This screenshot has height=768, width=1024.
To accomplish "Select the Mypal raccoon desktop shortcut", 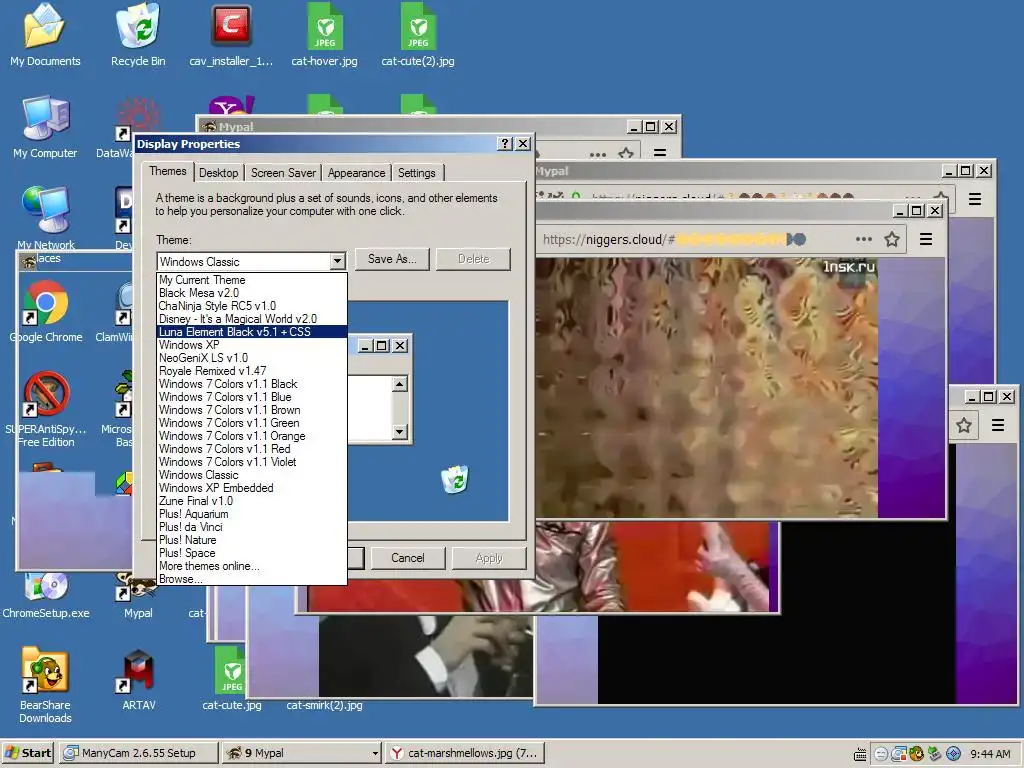I will pyautogui.click(x=138, y=596).
